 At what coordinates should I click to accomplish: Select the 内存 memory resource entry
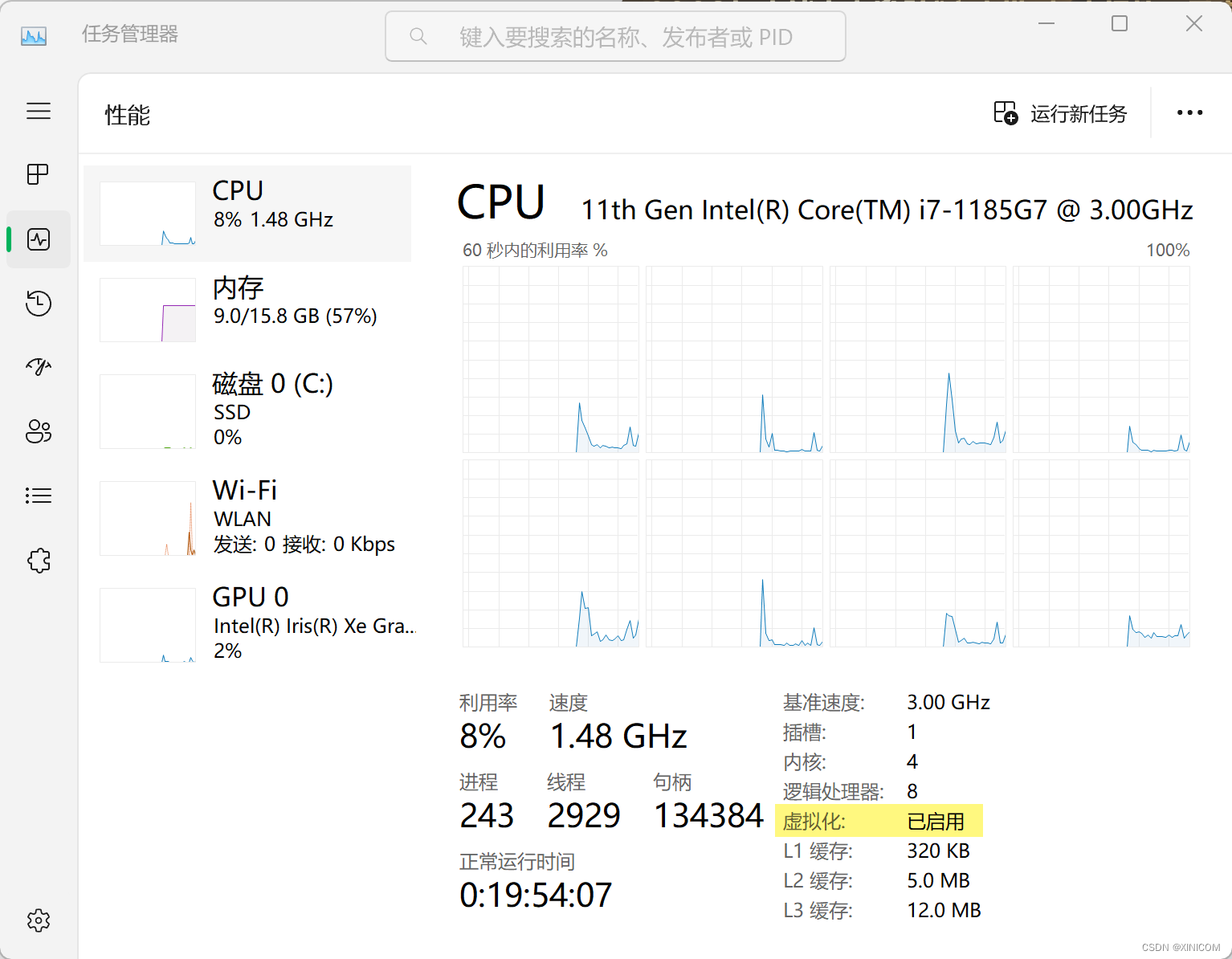pyautogui.click(x=247, y=310)
